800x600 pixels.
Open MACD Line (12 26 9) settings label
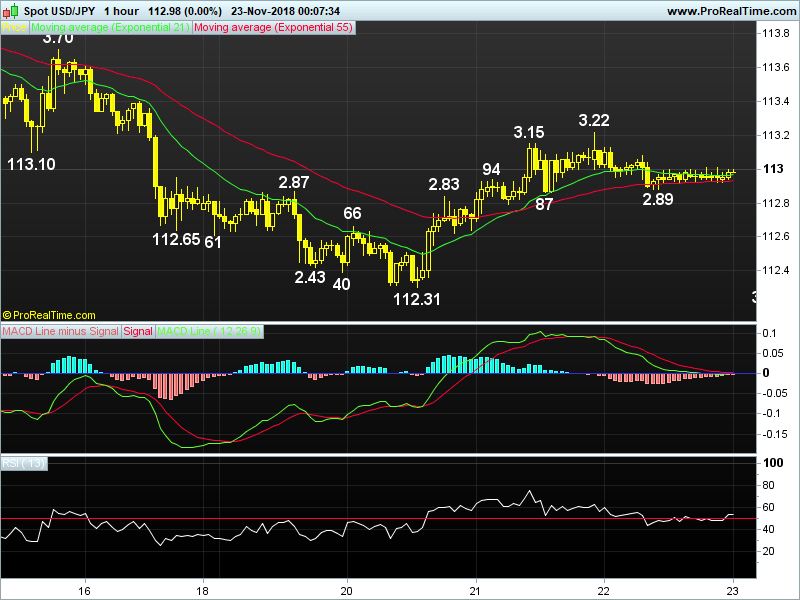click(210, 331)
